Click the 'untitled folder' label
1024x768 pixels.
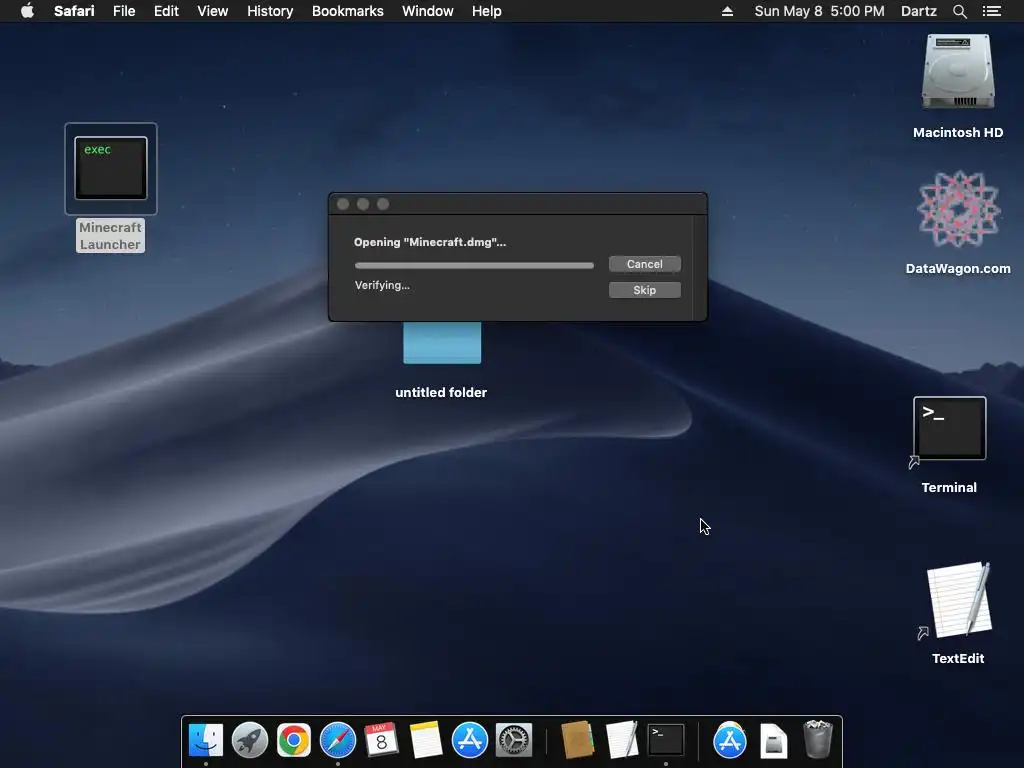pyautogui.click(x=441, y=392)
